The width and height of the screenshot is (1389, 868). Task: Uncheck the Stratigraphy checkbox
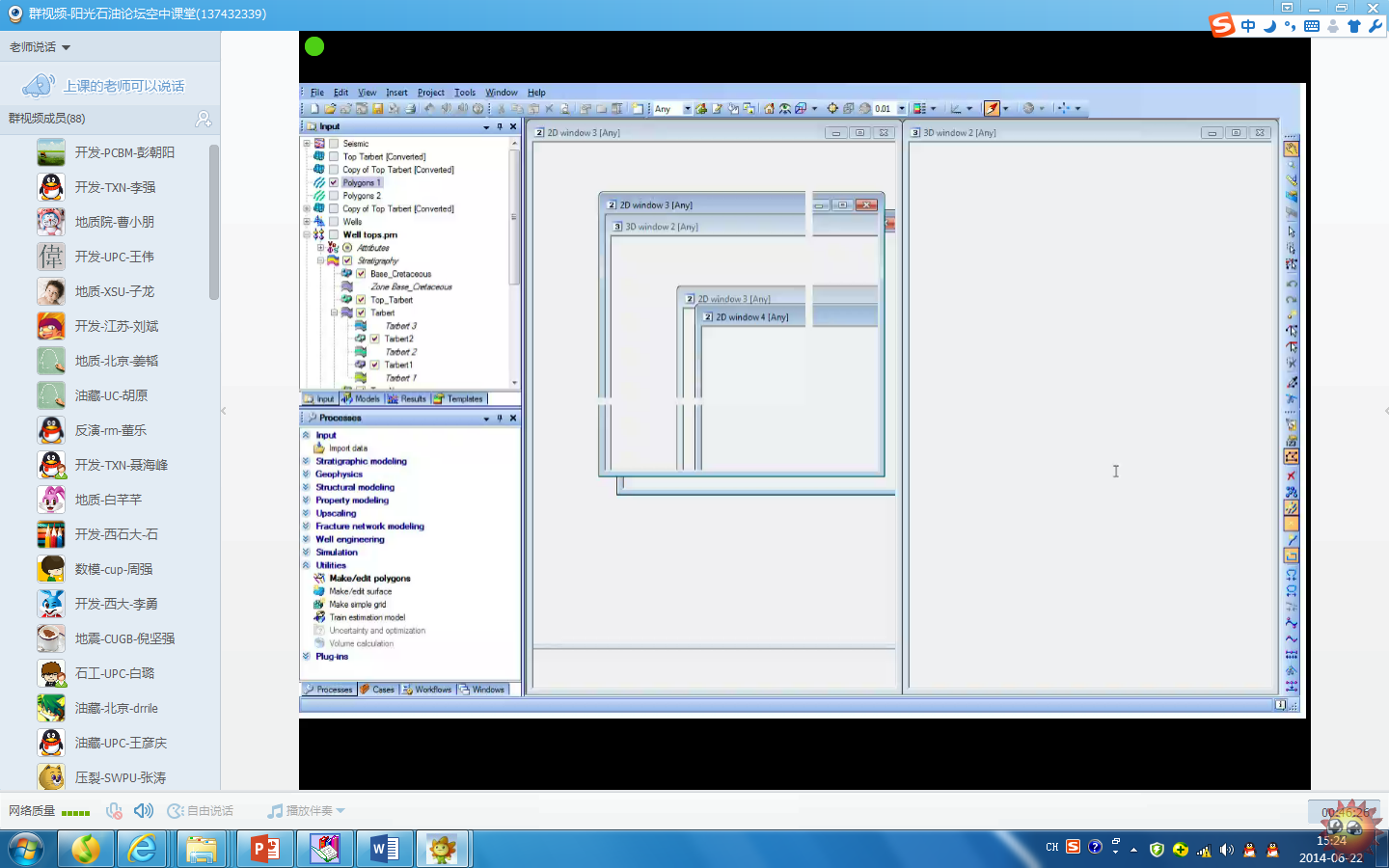[x=347, y=260]
